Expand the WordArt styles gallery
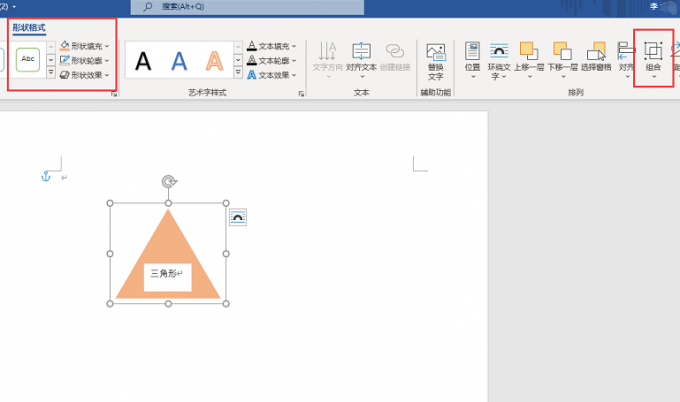This screenshot has height=402, width=680. [x=238, y=73]
